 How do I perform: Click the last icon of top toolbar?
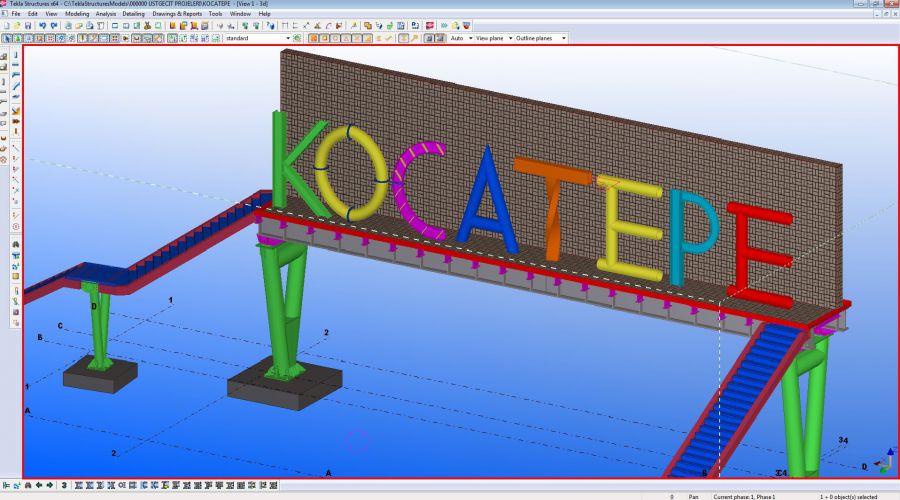point(466,26)
